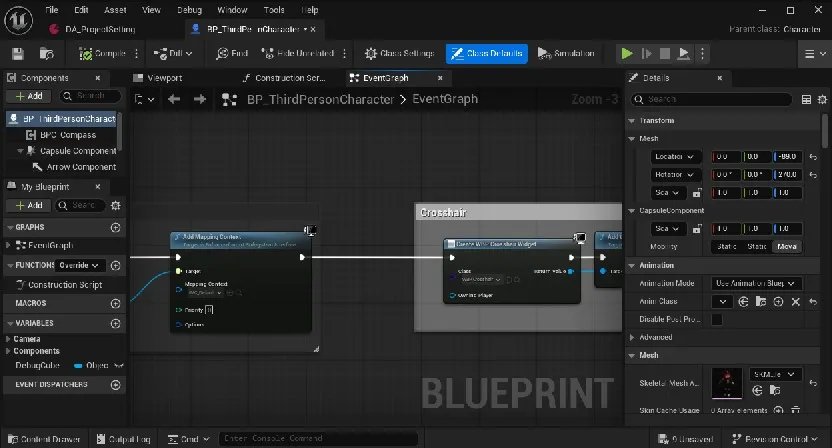Open the Functions Override dropdown
This screenshot has height=448, width=832.
click(x=80, y=265)
